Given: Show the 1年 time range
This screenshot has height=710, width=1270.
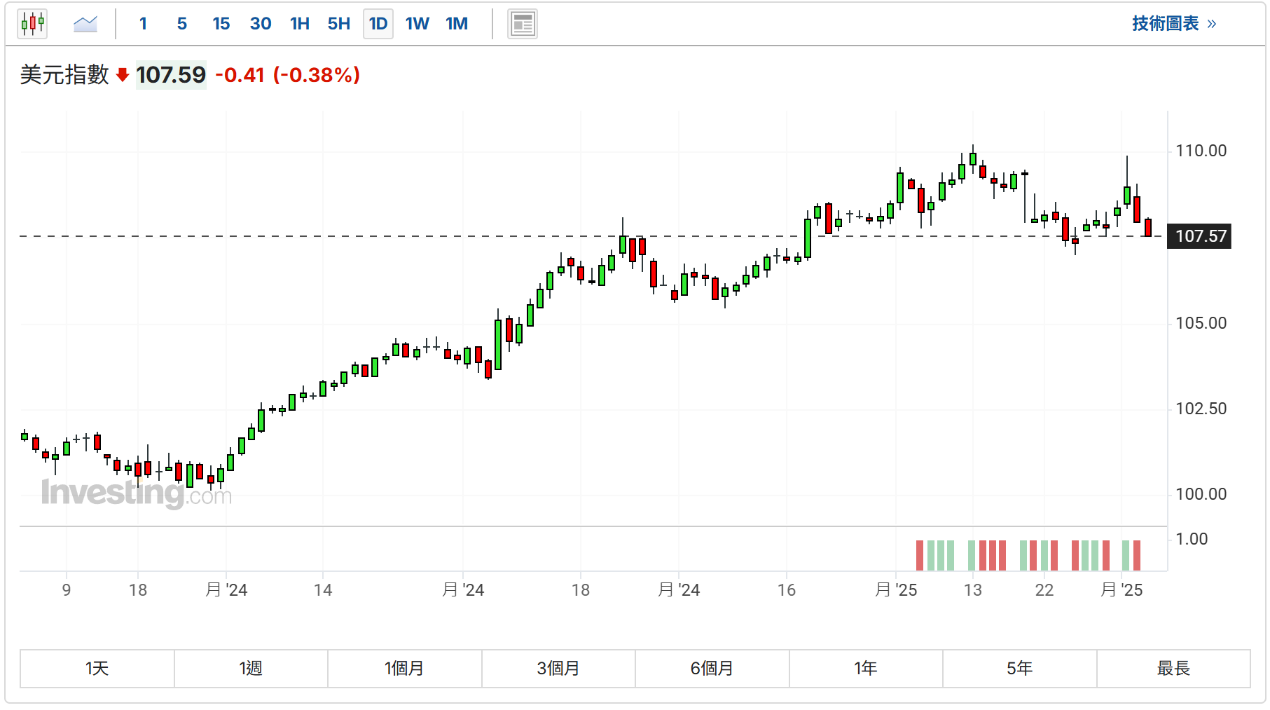Looking at the screenshot, I should (x=866, y=669).
